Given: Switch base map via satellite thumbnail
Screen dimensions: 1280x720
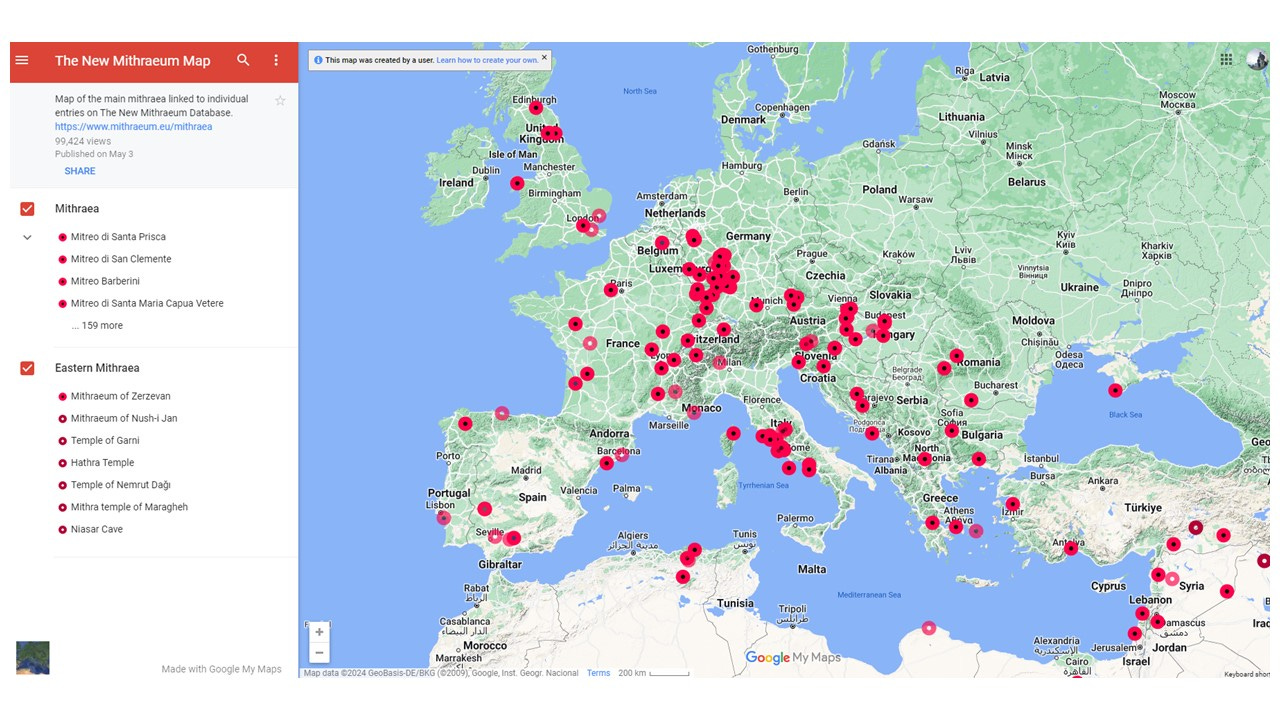Looking at the screenshot, I should point(32,657).
